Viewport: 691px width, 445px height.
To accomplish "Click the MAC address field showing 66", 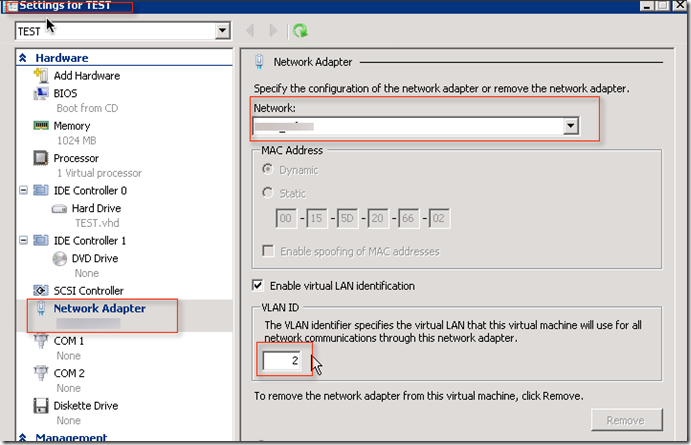I will 408,218.
